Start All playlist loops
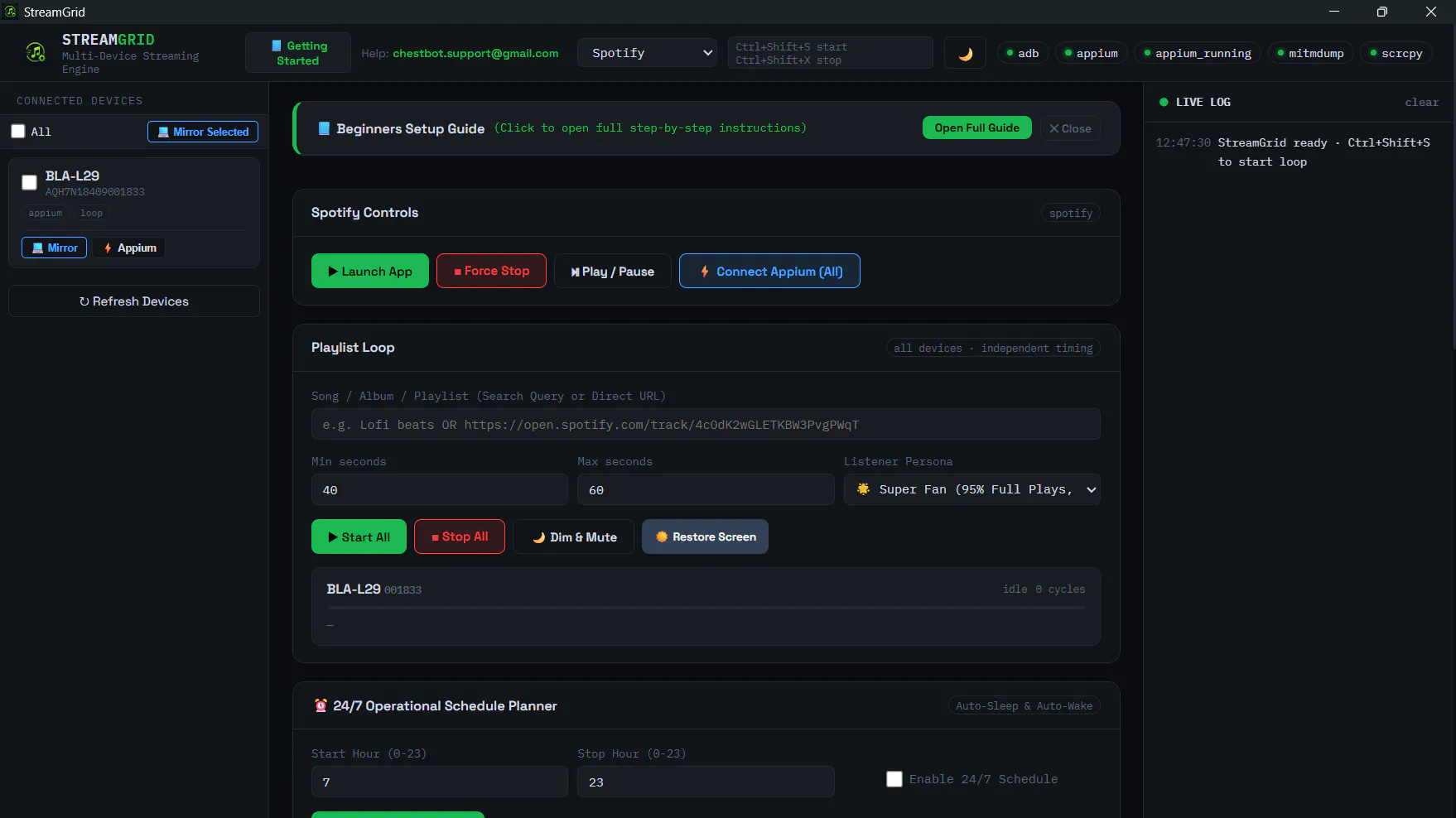Viewport: 1456px width, 818px height. [359, 537]
